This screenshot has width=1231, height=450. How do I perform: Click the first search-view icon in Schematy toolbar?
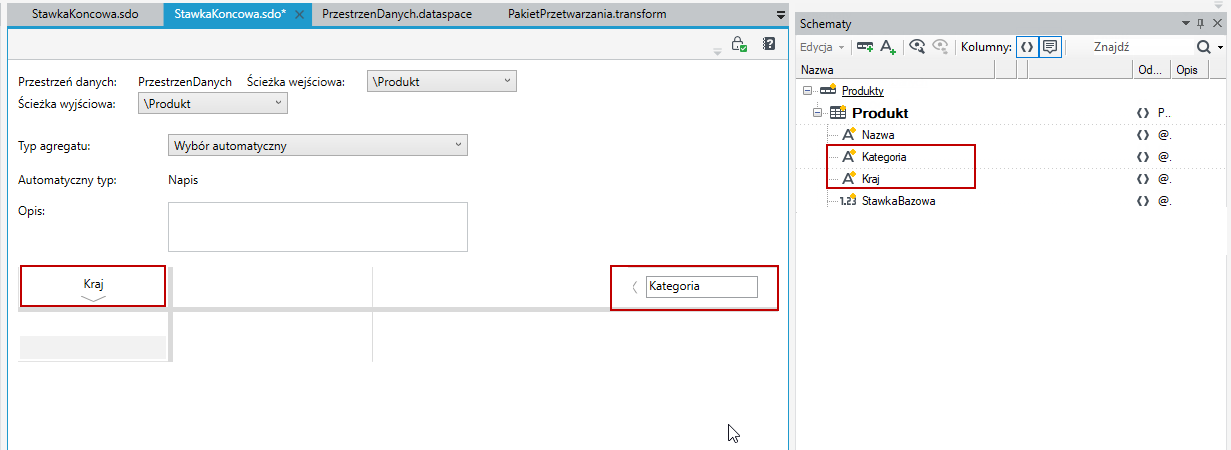917,47
